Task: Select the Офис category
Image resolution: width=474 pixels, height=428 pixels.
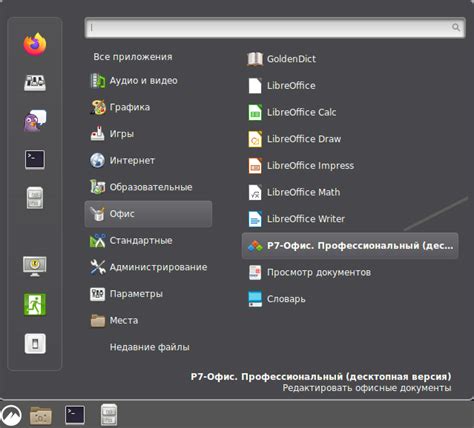Action: [x=148, y=214]
